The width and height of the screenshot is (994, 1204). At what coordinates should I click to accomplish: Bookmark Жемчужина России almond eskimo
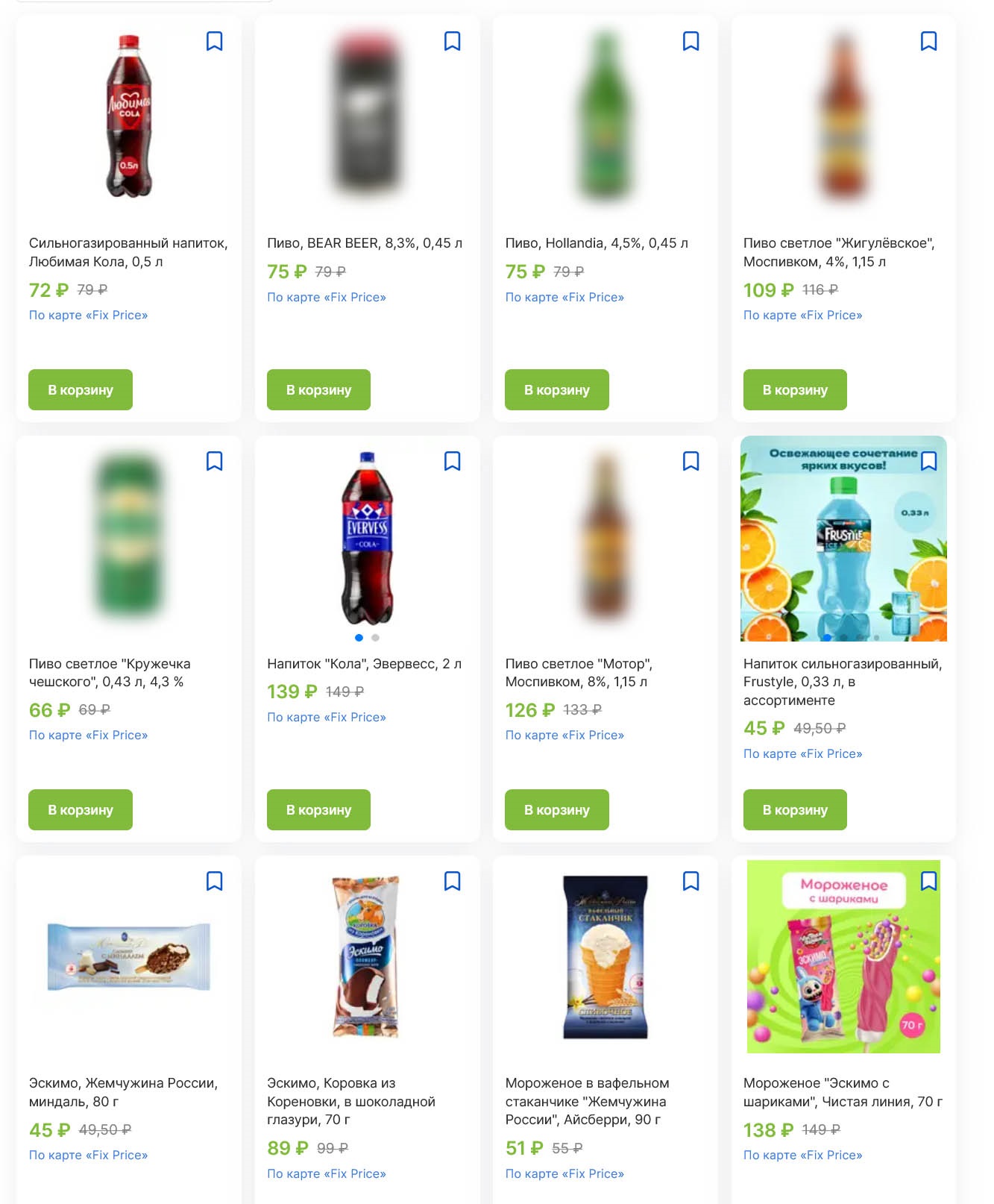pos(214,881)
